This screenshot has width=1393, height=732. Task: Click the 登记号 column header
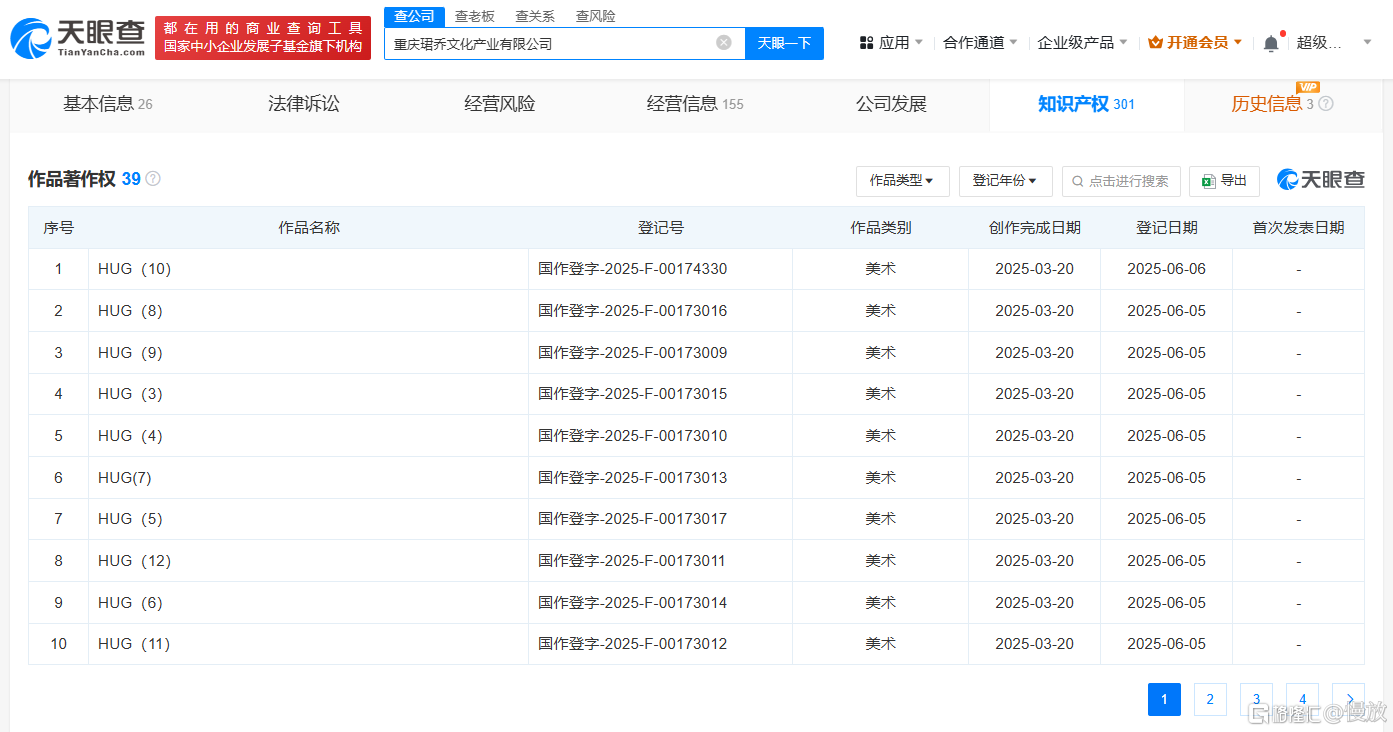coord(661,228)
